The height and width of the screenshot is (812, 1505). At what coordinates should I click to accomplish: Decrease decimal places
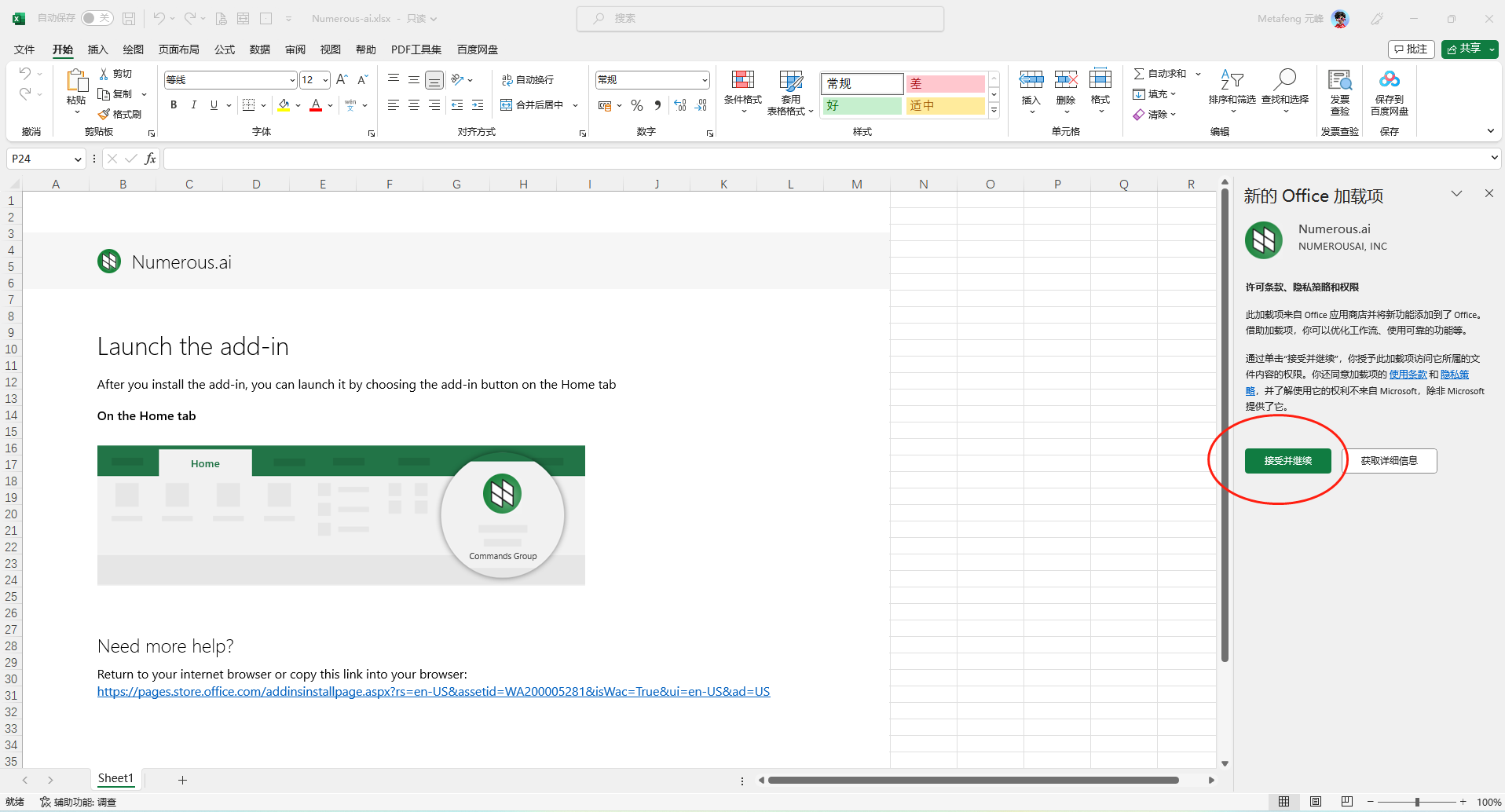coord(701,105)
